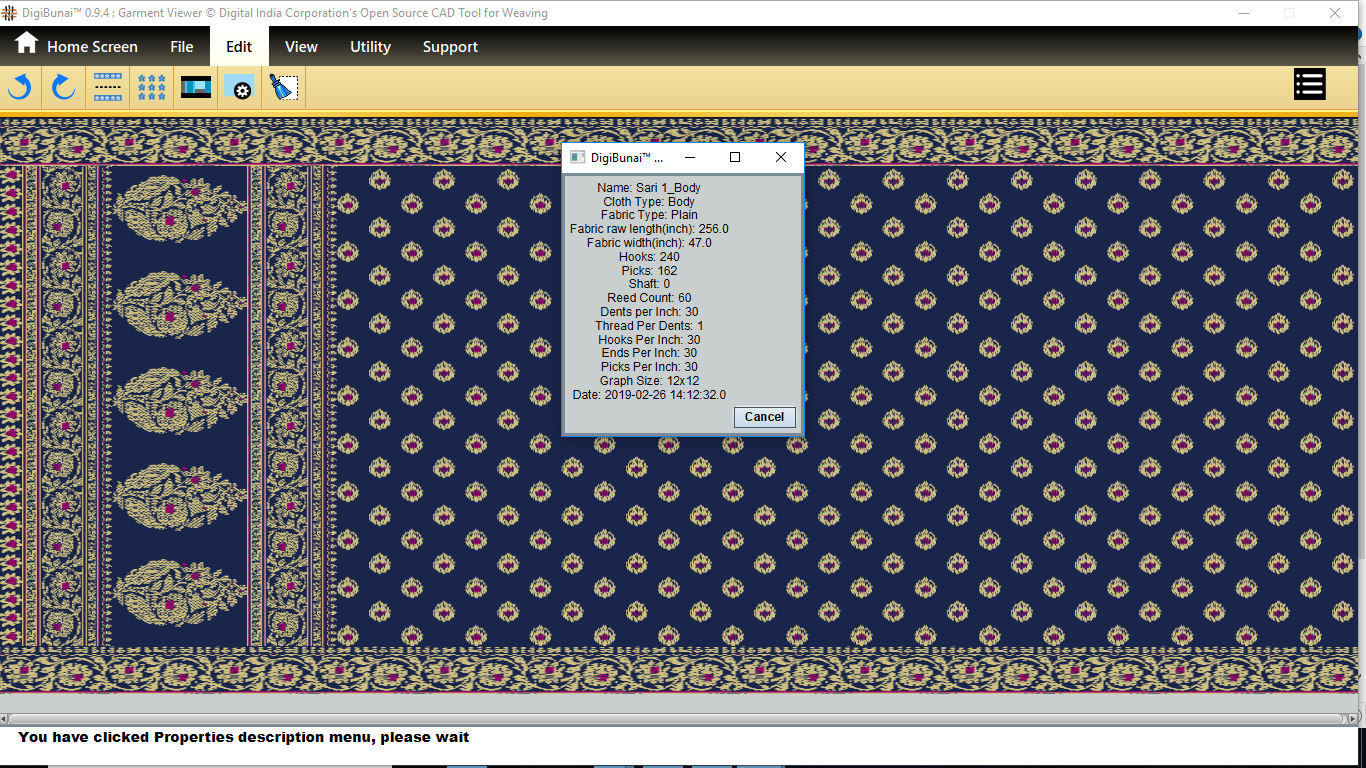The width and height of the screenshot is (1366, 768).
Task: Maximize the DigiBunai properties dialog
Action: 735,158
